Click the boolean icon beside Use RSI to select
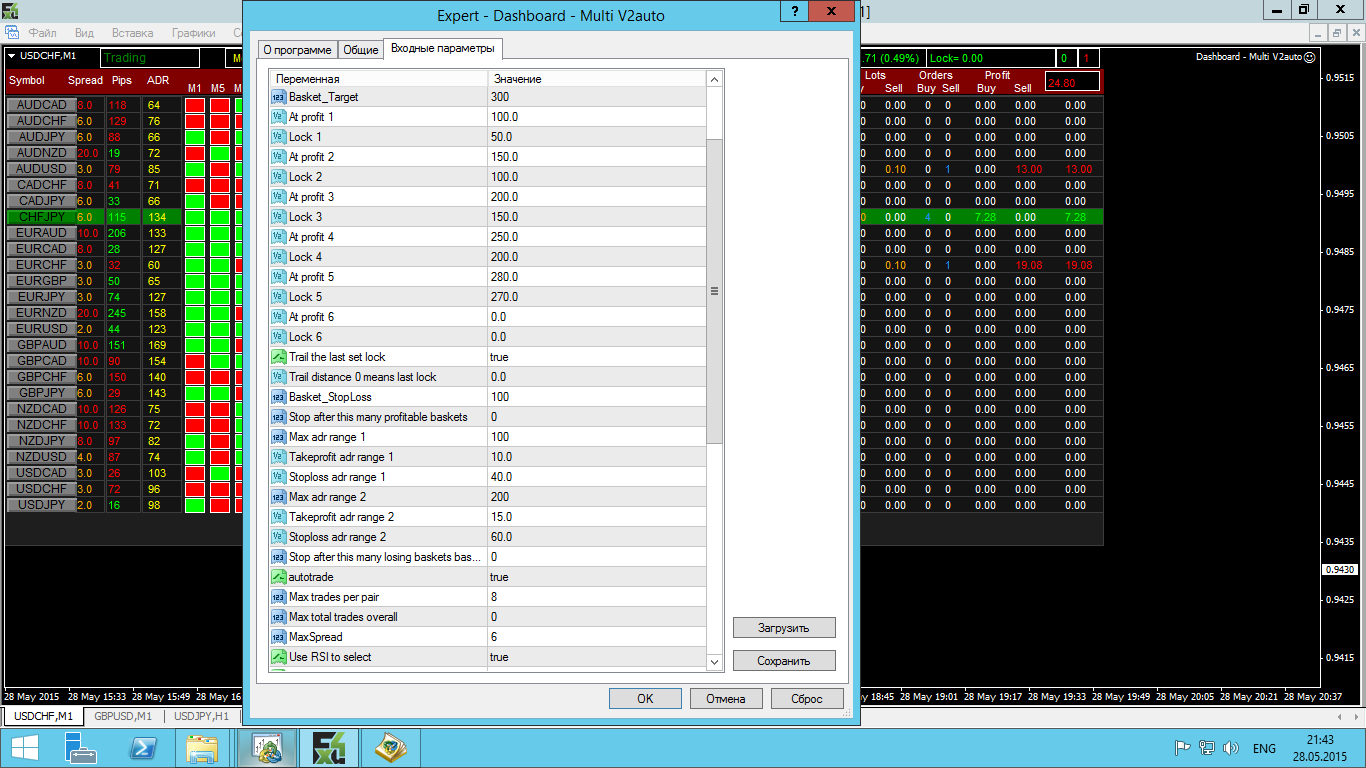1366x768 pixels. click(x=279, y=657)
